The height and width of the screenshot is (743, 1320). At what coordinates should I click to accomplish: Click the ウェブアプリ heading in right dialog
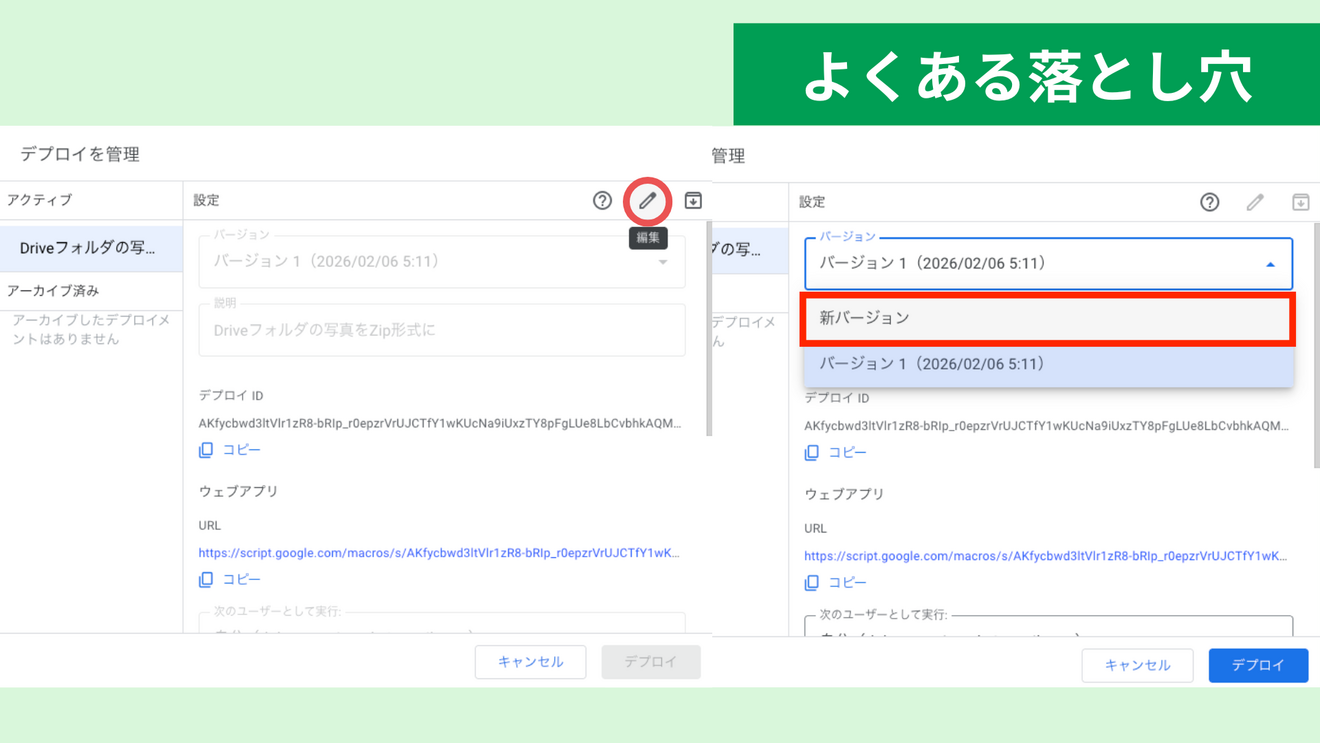[x=844, y=494]
